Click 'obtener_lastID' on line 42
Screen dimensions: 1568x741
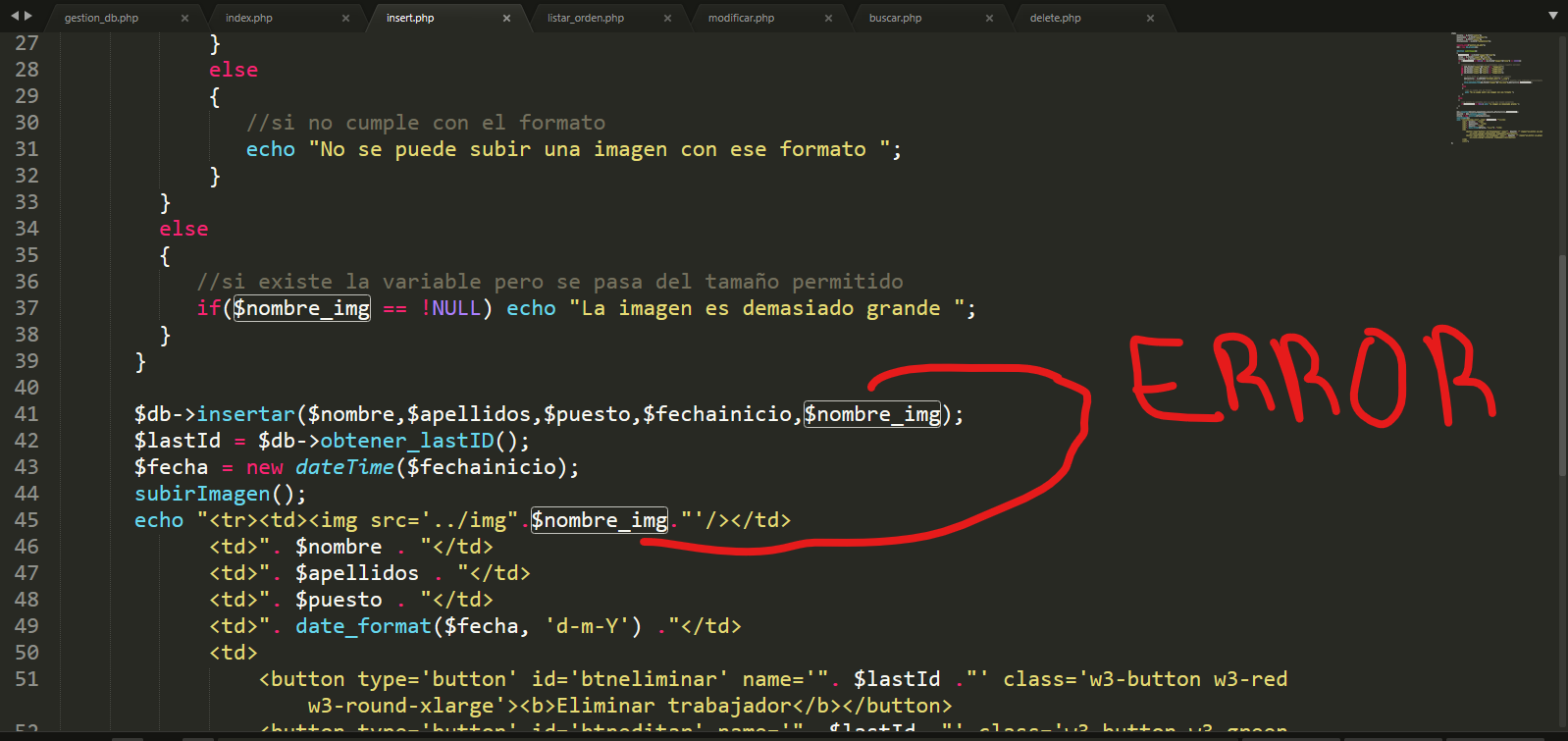(407, 441)
